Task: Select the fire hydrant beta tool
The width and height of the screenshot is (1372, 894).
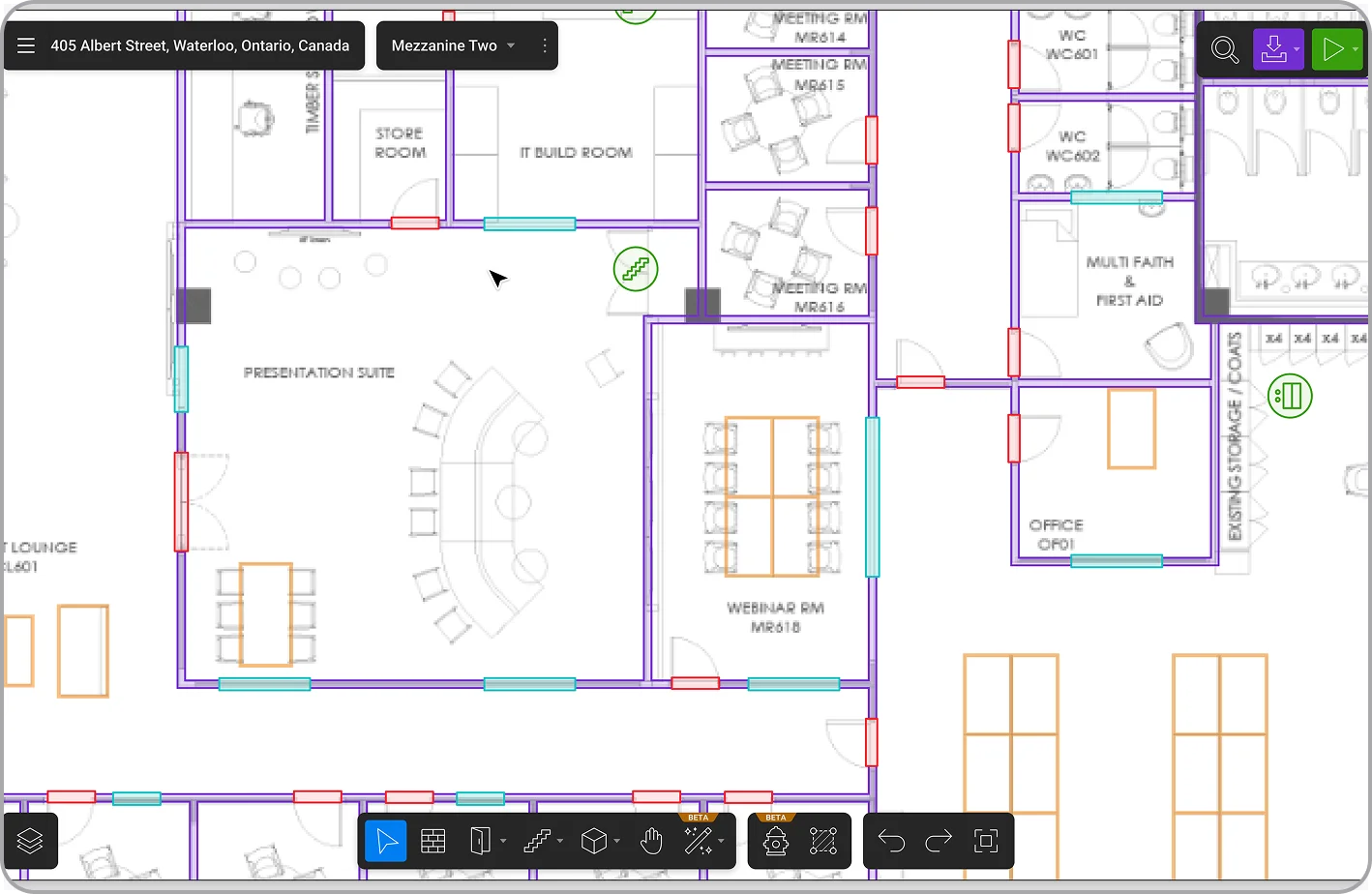Action: coord(776,842)
